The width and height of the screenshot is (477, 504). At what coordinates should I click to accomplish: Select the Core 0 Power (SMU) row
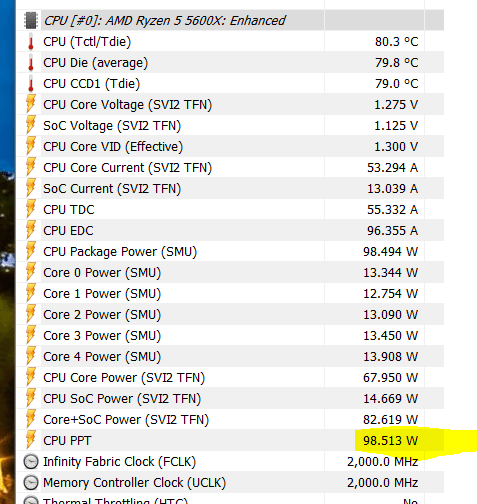(230, 273)
